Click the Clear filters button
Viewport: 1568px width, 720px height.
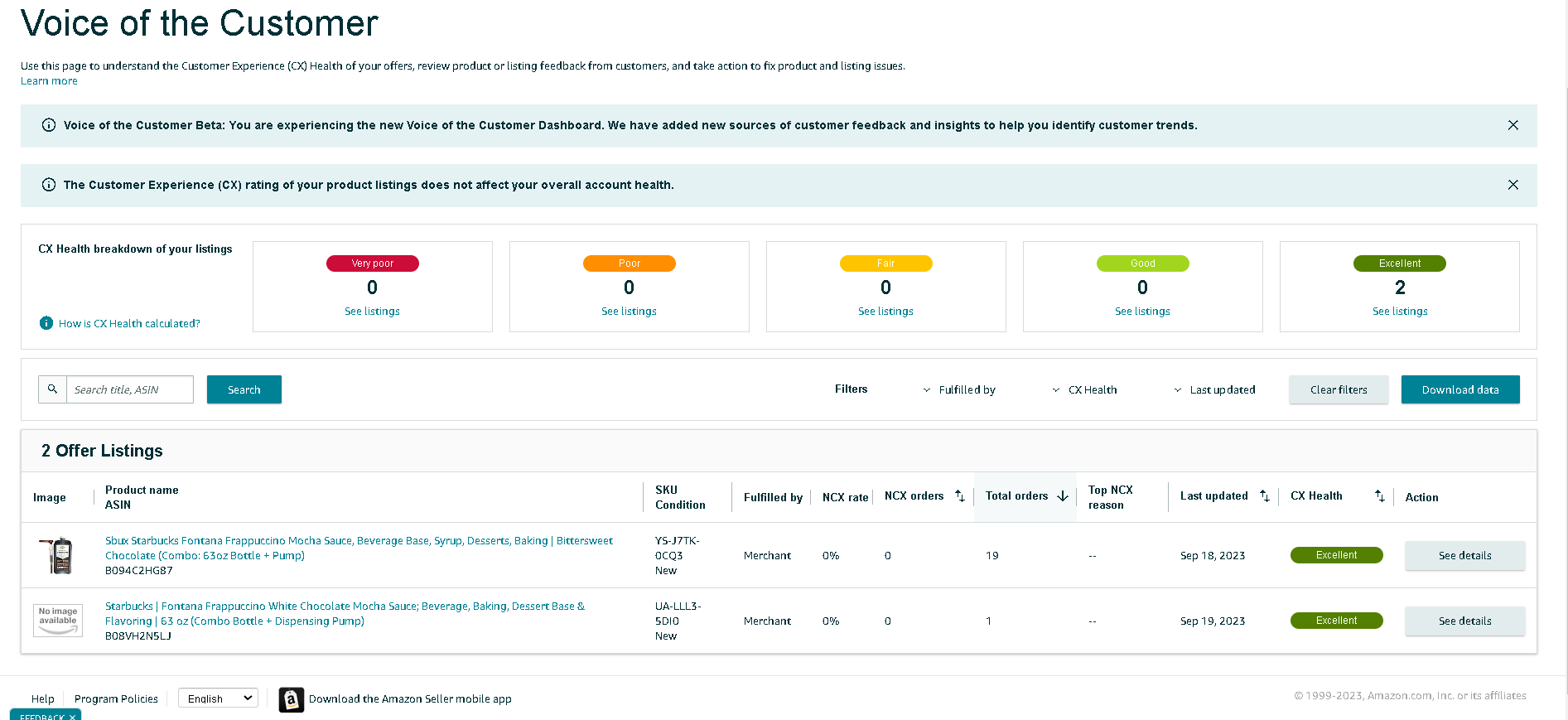coord(1339,389)
